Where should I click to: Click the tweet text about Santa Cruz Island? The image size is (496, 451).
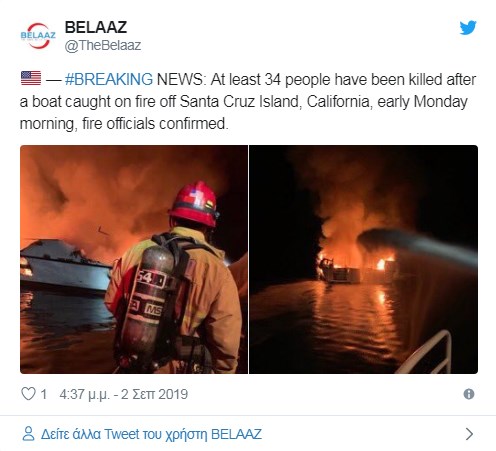[x=248, y=101]
